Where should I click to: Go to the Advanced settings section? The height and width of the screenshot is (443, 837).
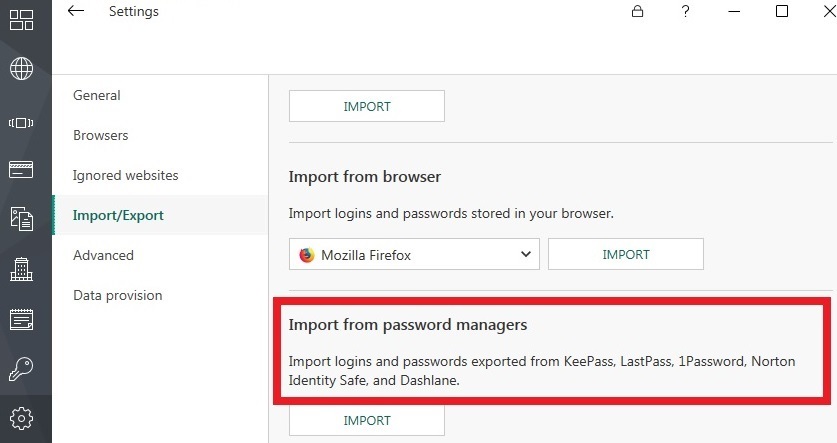(103, 256)
